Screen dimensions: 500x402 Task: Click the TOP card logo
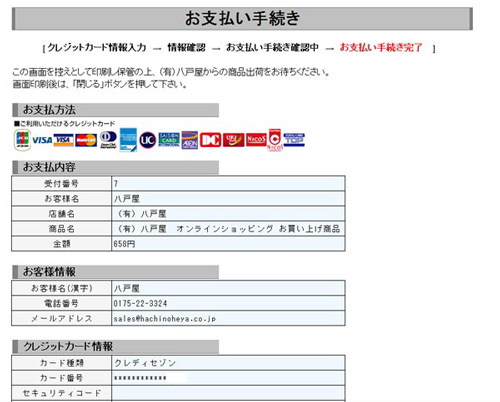click(x=294, y=140)
